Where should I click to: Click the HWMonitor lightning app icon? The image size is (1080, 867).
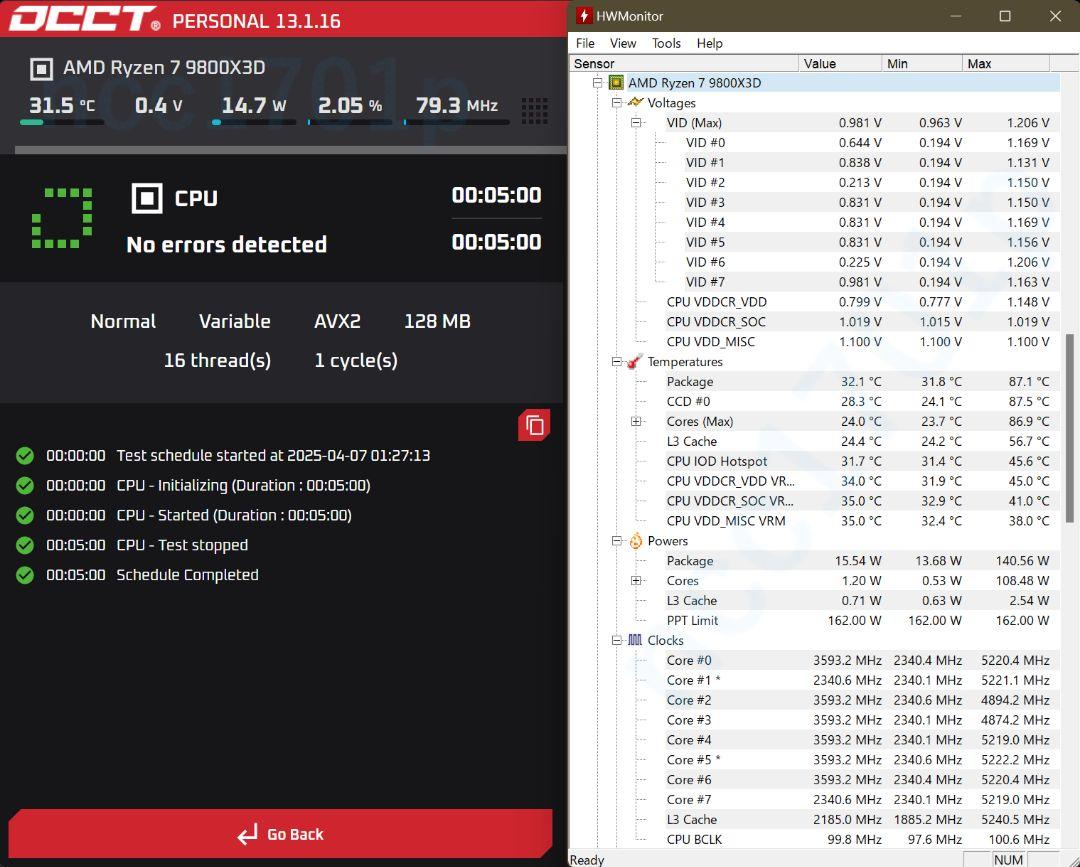[583, 16]
